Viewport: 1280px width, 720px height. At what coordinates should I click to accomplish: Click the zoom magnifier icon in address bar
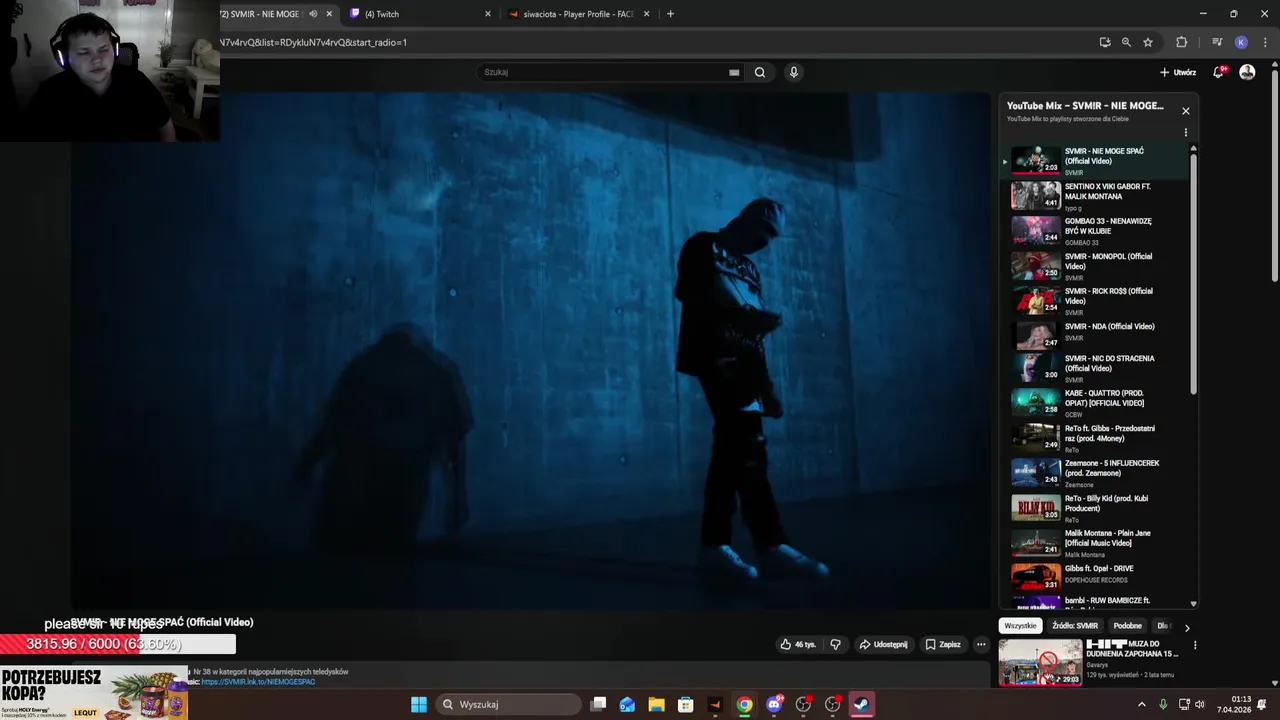1126,42
